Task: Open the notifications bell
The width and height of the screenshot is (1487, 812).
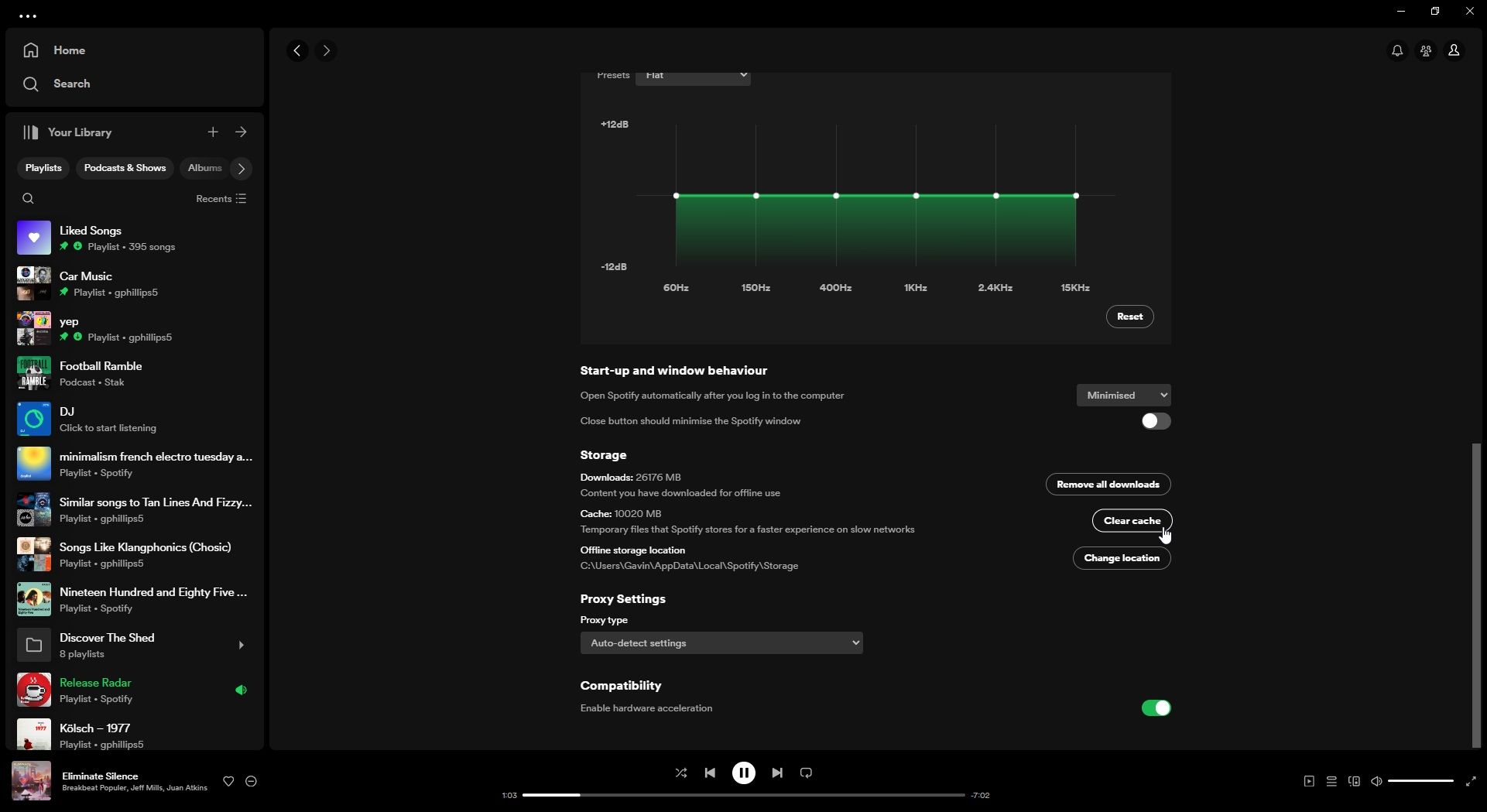Action: [x=1396, y=50]
